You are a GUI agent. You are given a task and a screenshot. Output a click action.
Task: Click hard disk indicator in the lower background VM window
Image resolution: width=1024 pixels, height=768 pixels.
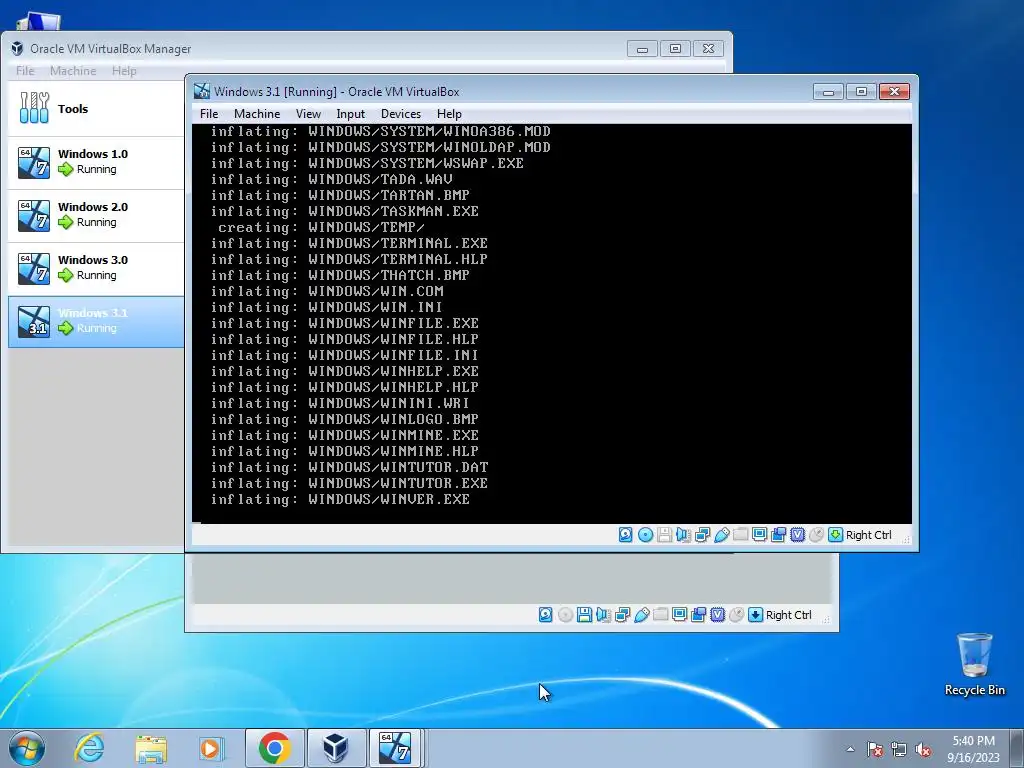pyautogui.click(x=545, y=615)
